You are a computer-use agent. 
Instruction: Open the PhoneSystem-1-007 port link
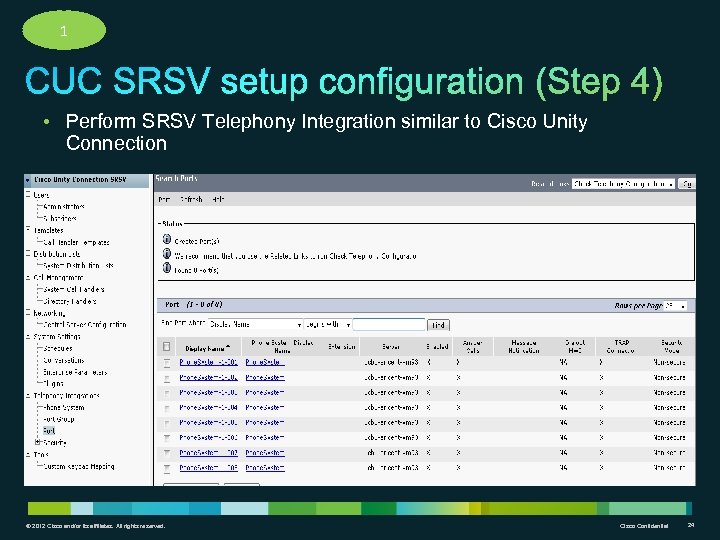(208, 452)
